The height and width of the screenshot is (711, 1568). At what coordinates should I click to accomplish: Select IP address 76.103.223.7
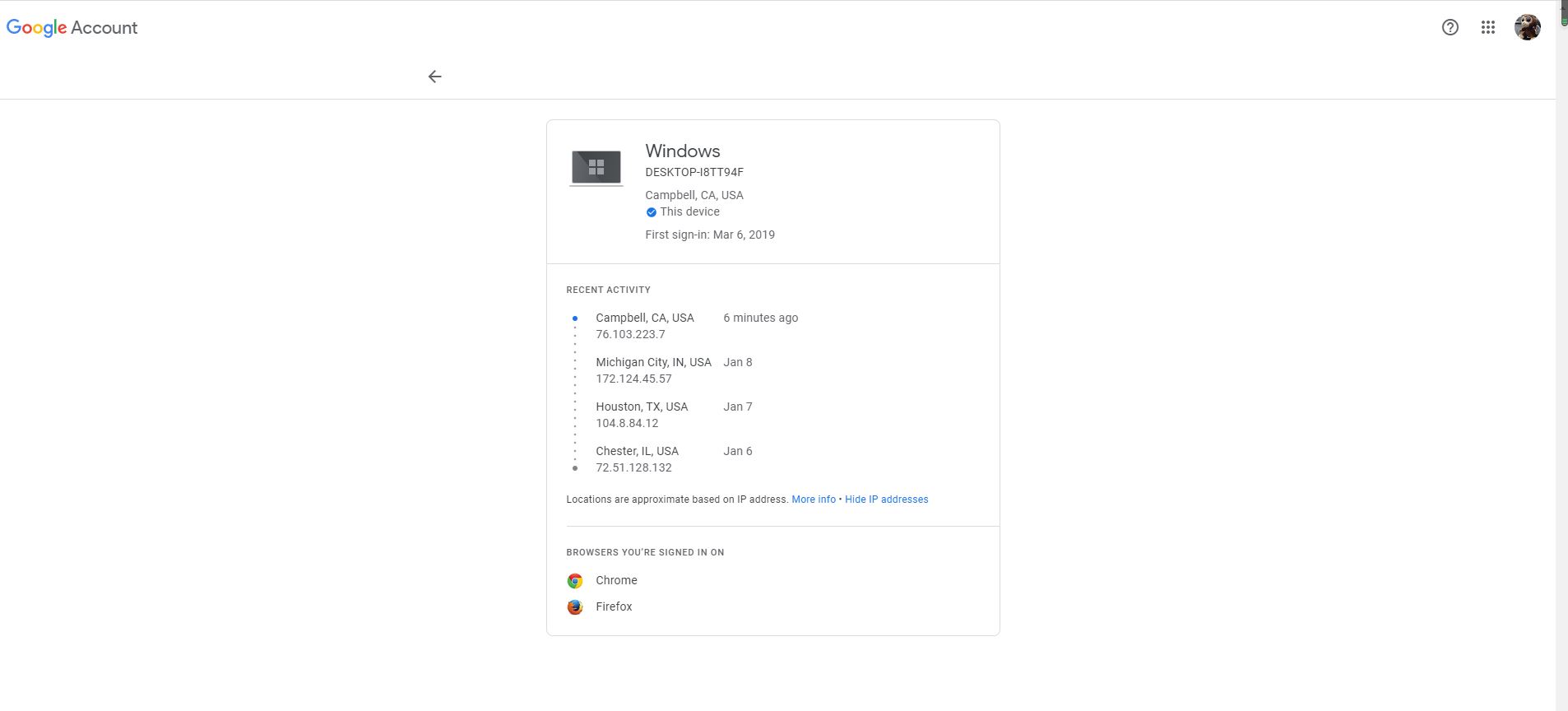(630, 334)
